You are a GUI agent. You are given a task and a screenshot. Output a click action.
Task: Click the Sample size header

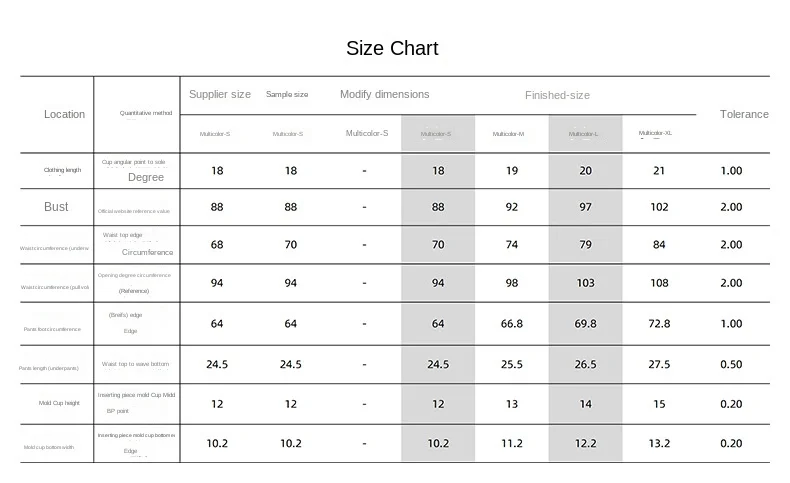287,94
